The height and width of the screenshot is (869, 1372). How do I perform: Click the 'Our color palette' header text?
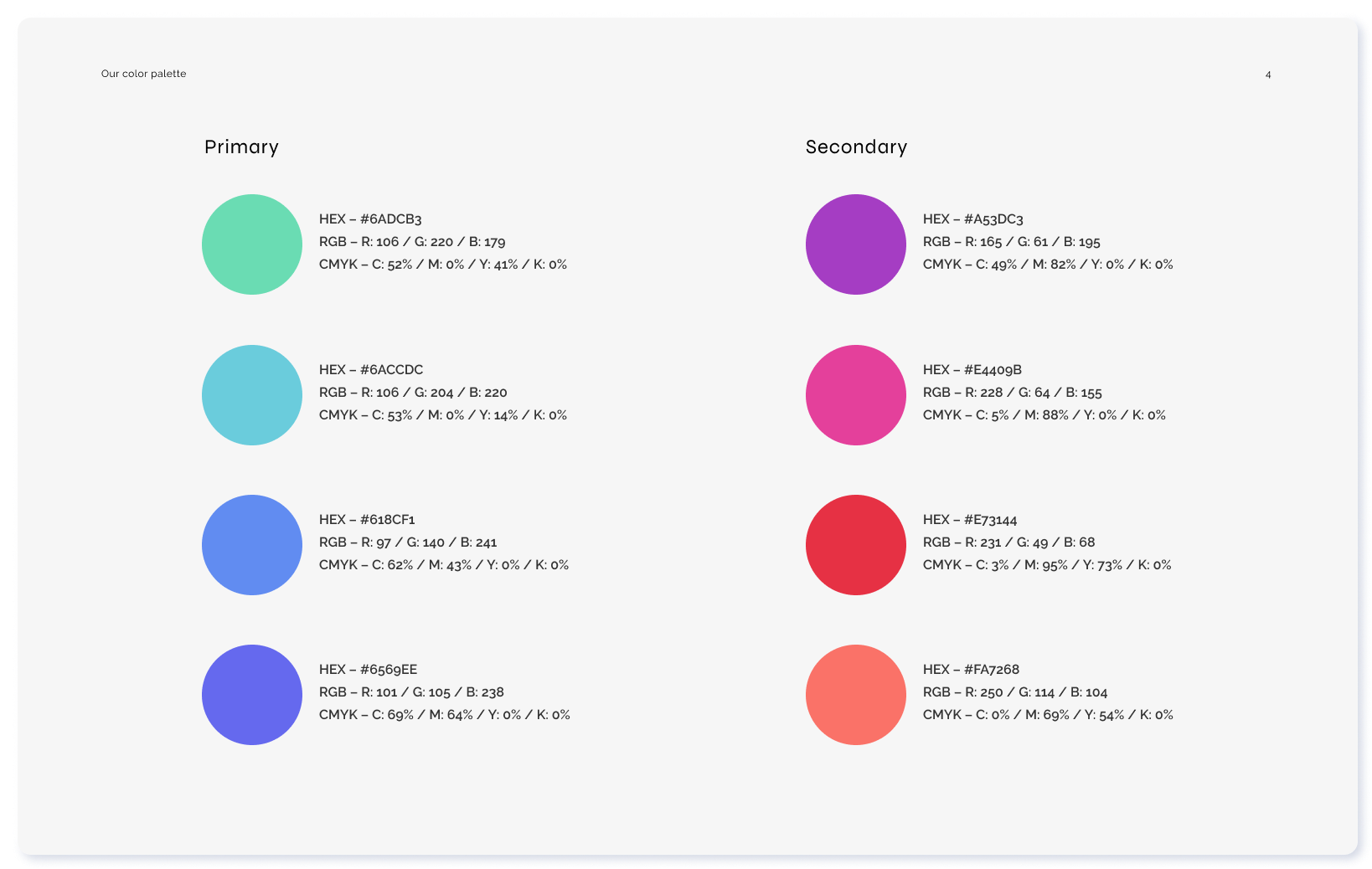pyautogui.click(x=144, y=74)
